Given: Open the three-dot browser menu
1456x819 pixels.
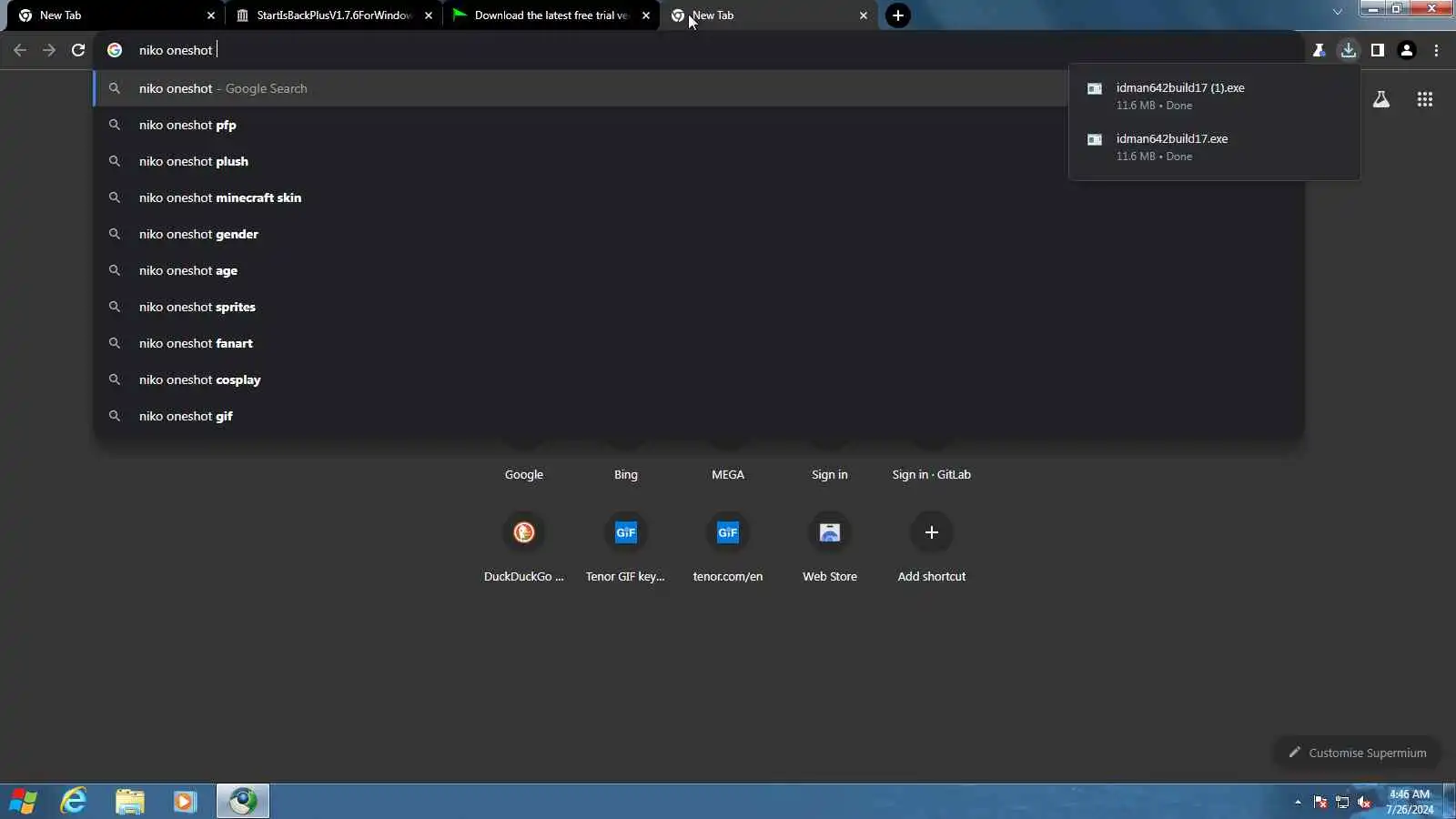Looking at the screenshot, I should [1437, 50].
